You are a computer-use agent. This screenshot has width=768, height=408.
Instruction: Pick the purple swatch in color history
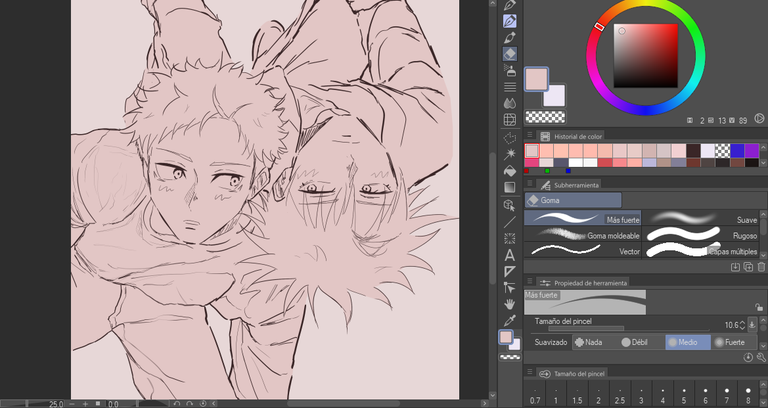(752, 150)
